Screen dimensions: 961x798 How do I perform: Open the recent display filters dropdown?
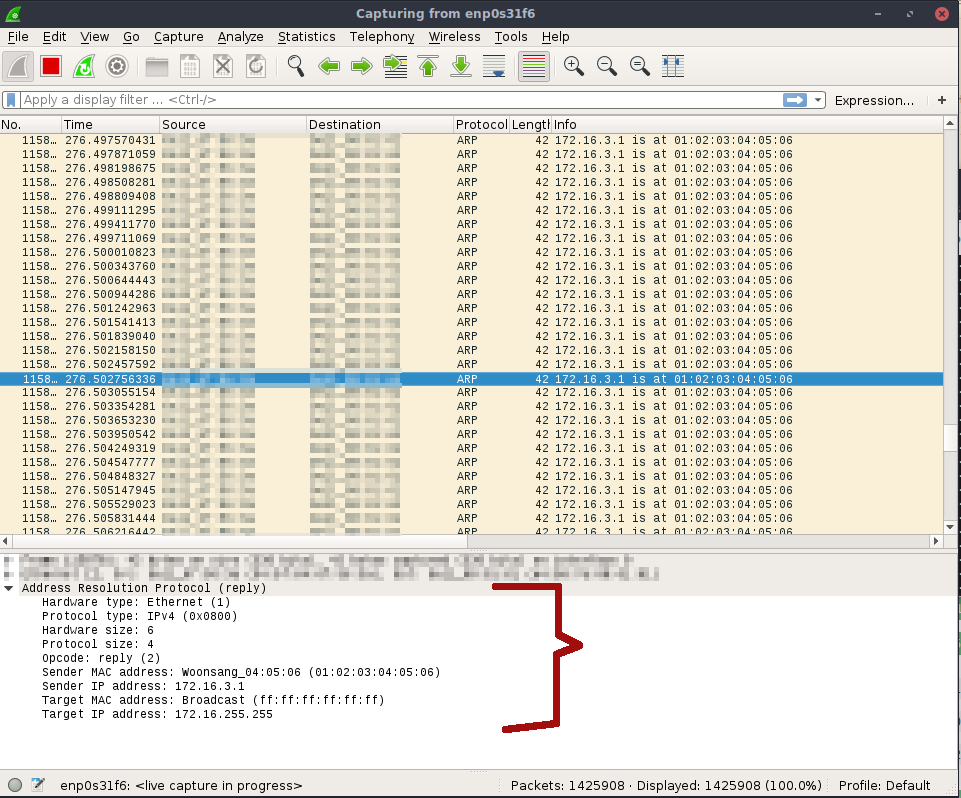[x=818, y=100]
